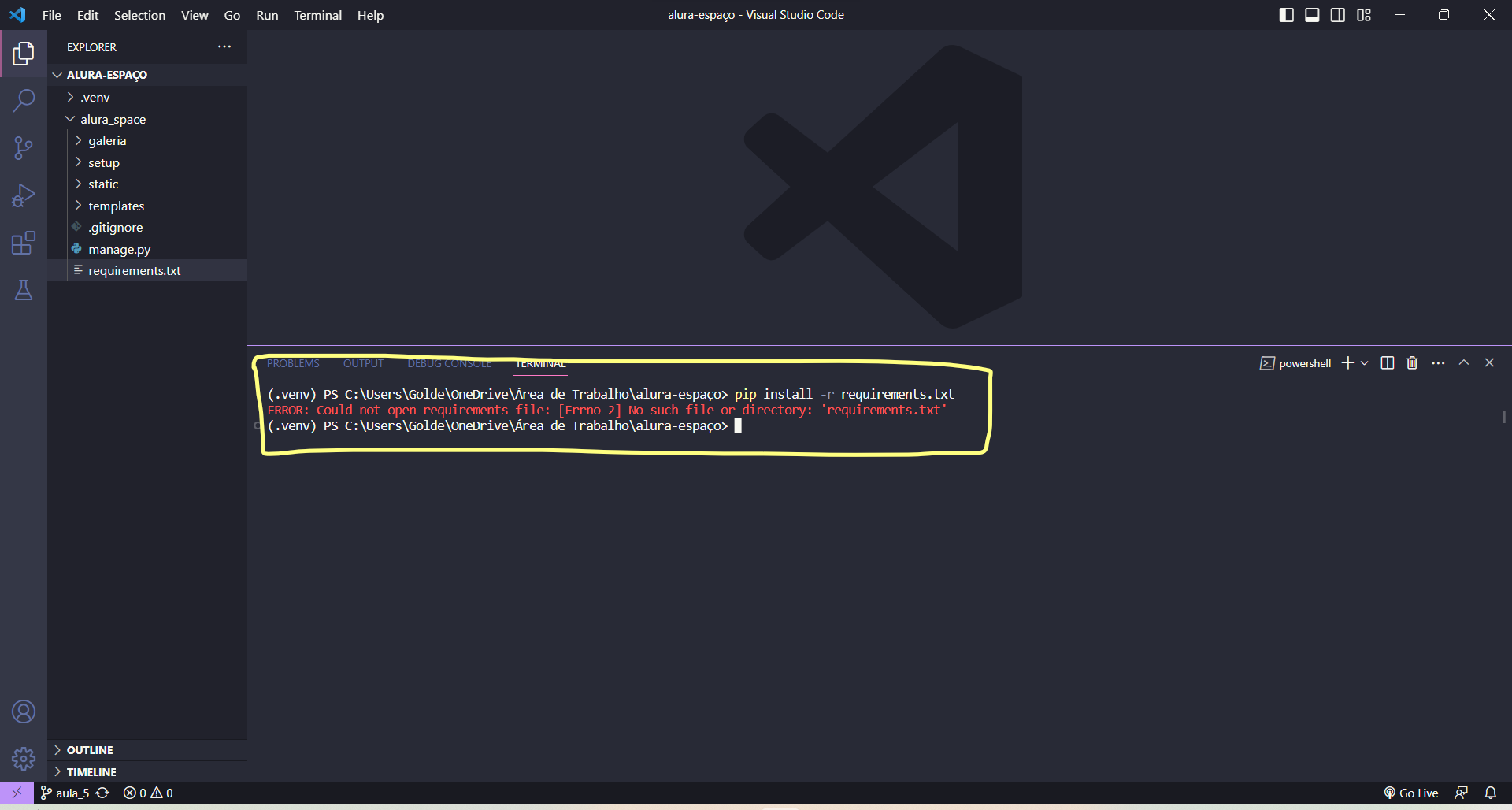Open terminal panel more actions ellipsis
This screenshot has width=1512, height=810.
point(1438,363)
